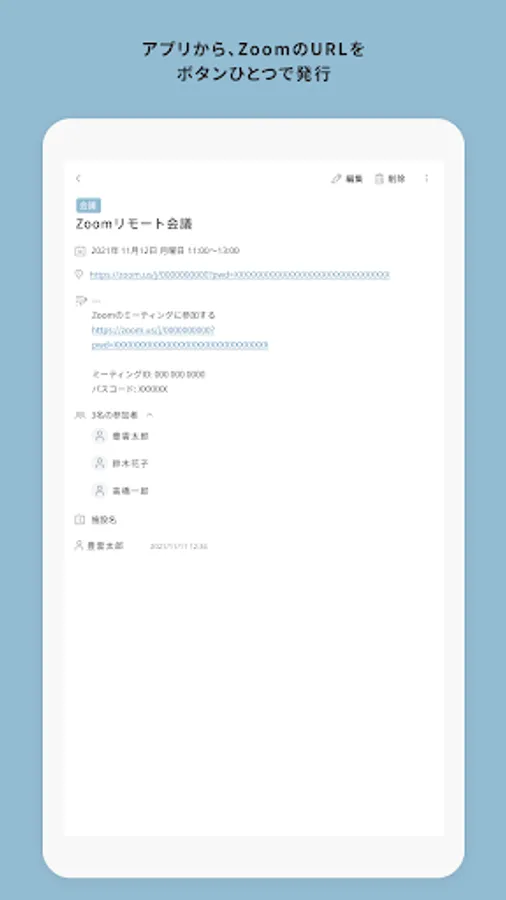This screenshot has height=900, width=506.
Task: Open the three-dot overflow menu
Action: click(426, 179)
